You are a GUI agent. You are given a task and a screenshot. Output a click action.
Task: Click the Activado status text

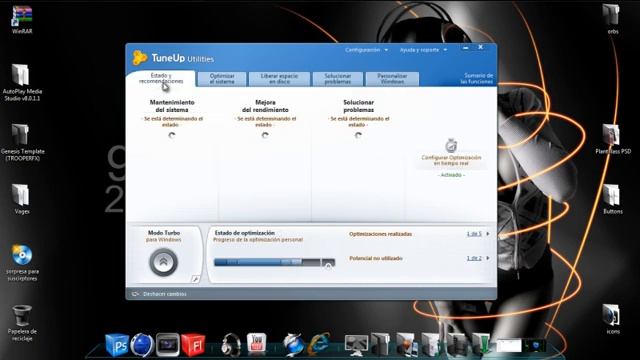451,175
